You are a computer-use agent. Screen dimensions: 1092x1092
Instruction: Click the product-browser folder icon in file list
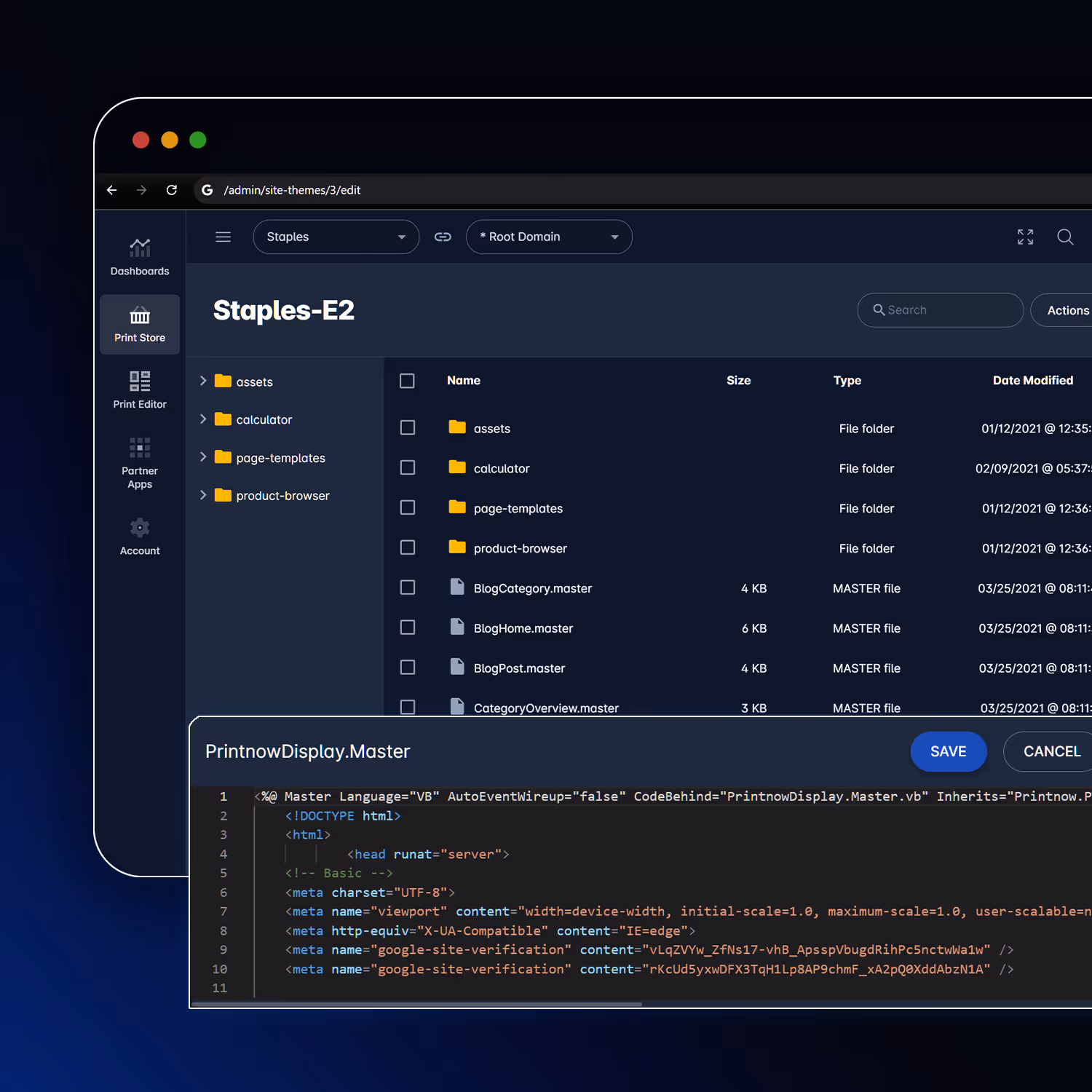click(457, 547)
